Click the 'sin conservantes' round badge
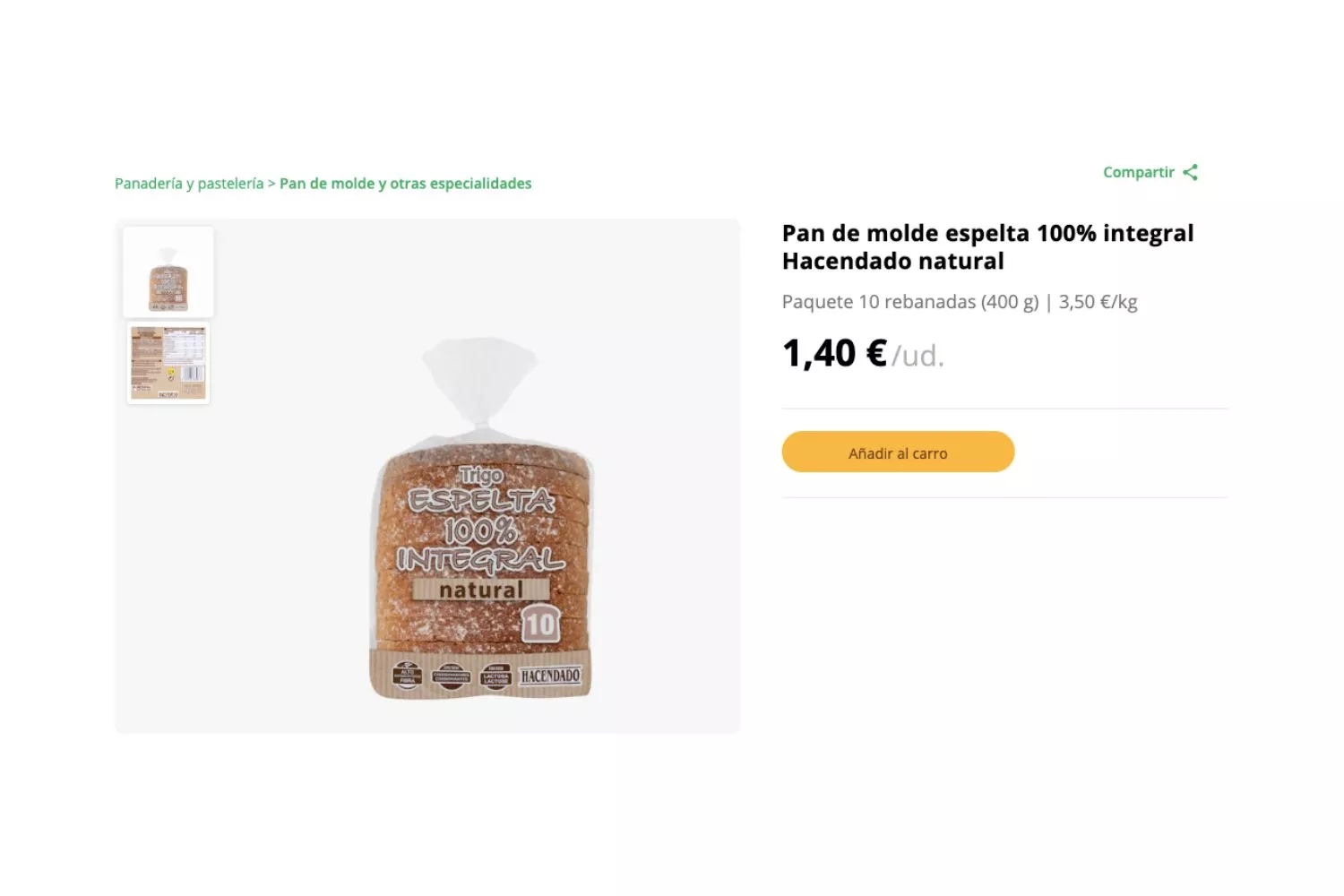This screenshot has width=1344, height=896. (451, 676)
